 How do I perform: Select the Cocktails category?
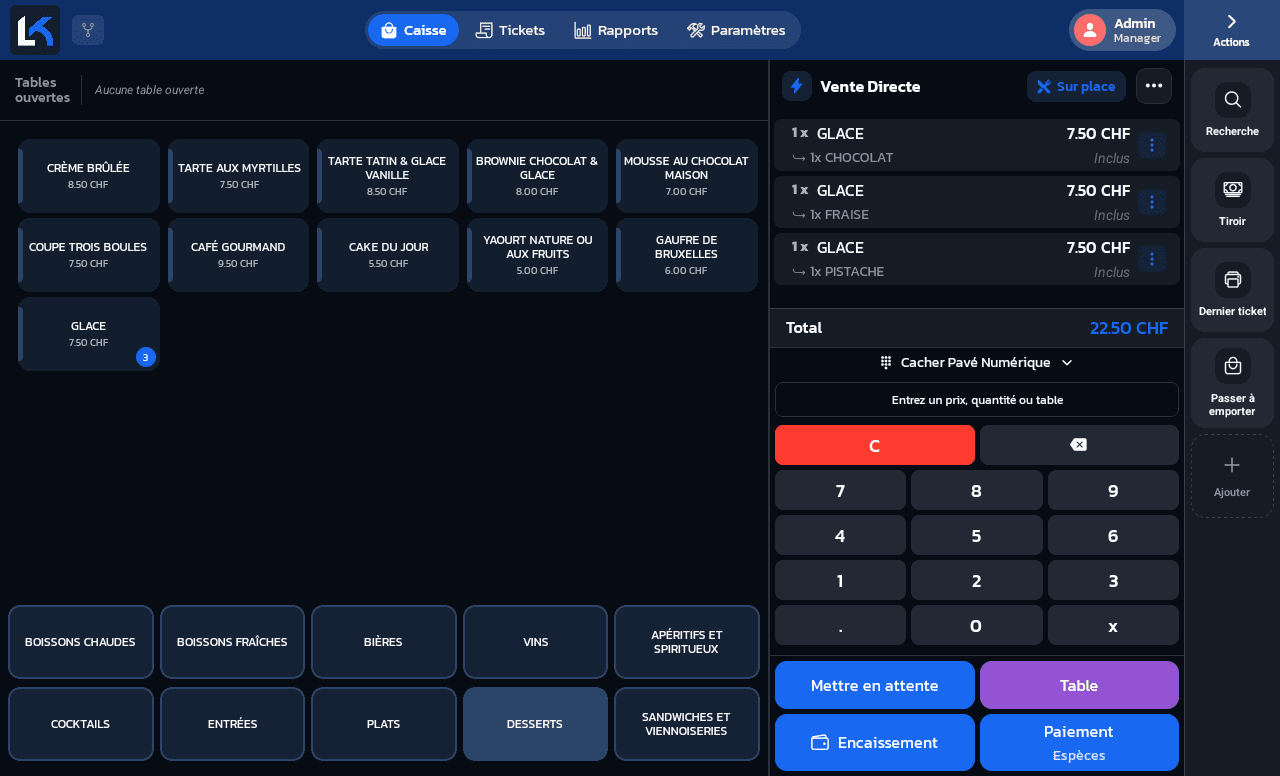pyautogui.click(x=81, y=724)
